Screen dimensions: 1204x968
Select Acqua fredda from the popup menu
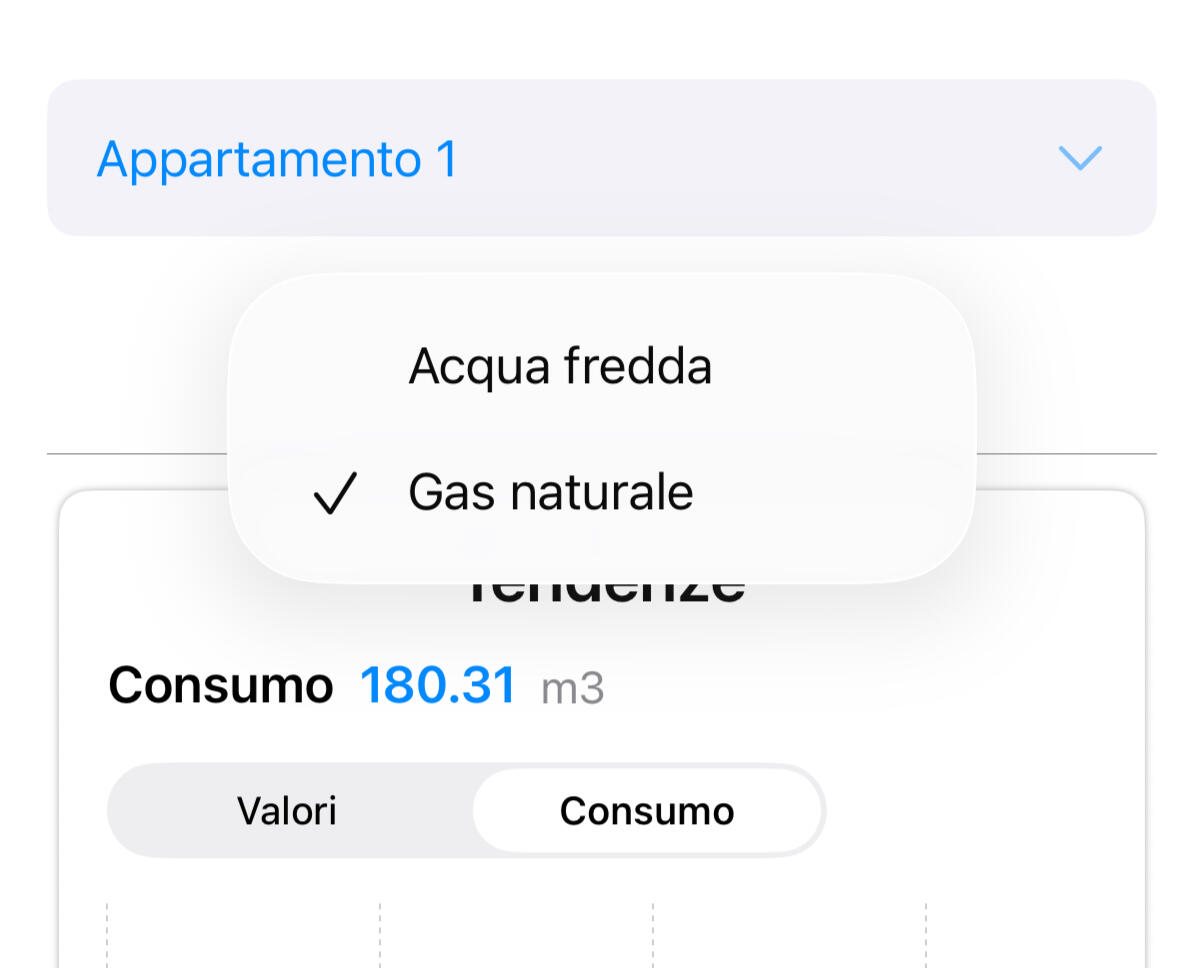[x=560, y=366]
